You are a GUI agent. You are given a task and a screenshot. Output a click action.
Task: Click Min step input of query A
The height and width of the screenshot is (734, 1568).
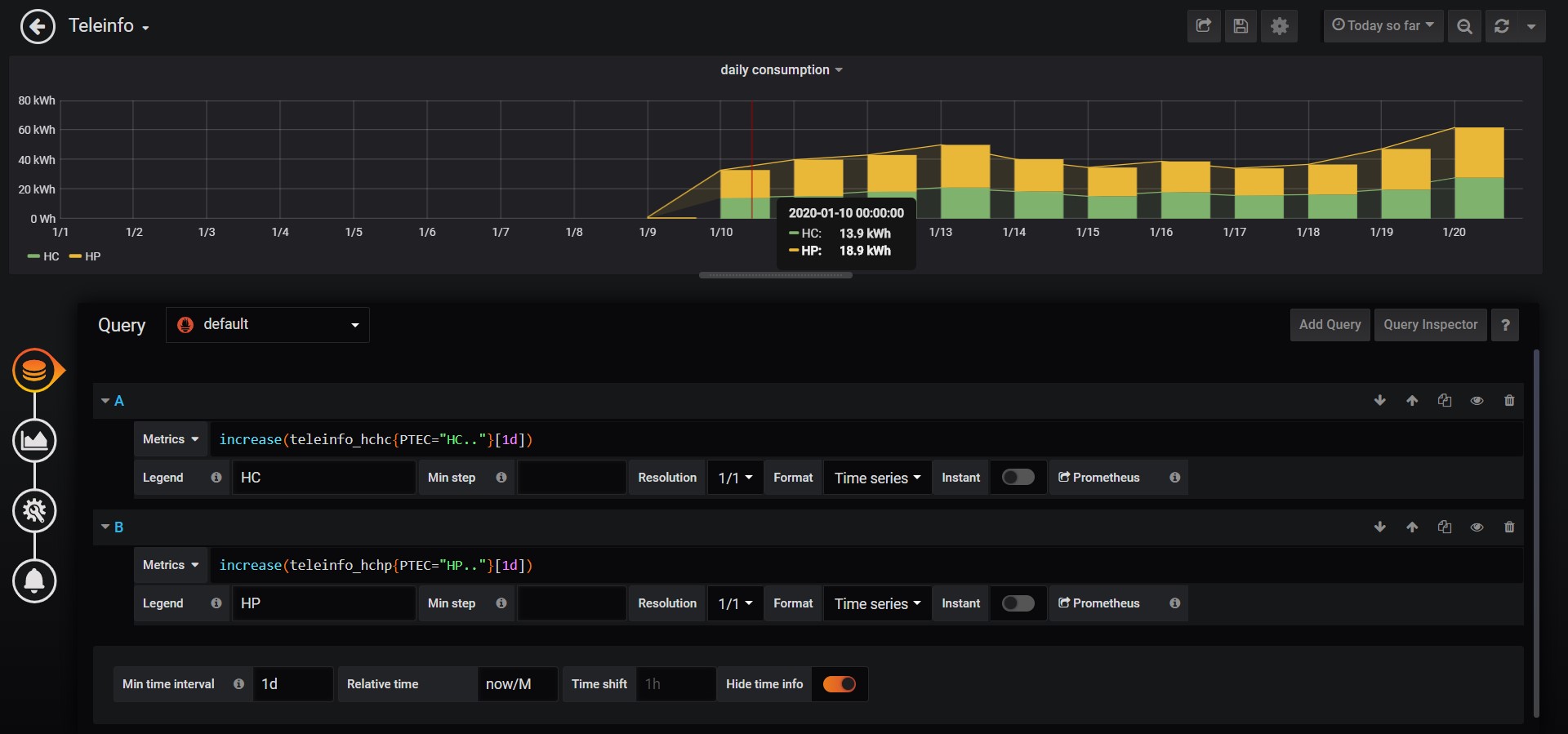[x=572, y=478]
